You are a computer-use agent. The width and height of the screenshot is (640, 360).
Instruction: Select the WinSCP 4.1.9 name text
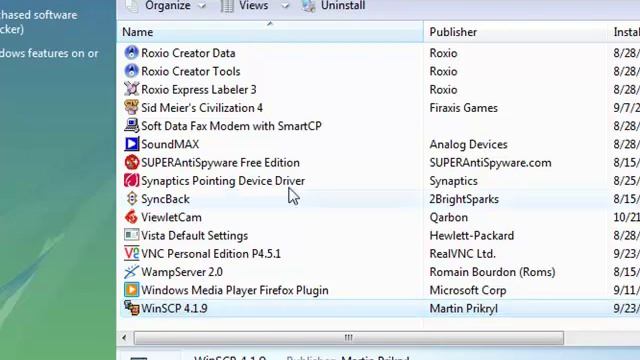pyautogui.click(x=174, y=309)
